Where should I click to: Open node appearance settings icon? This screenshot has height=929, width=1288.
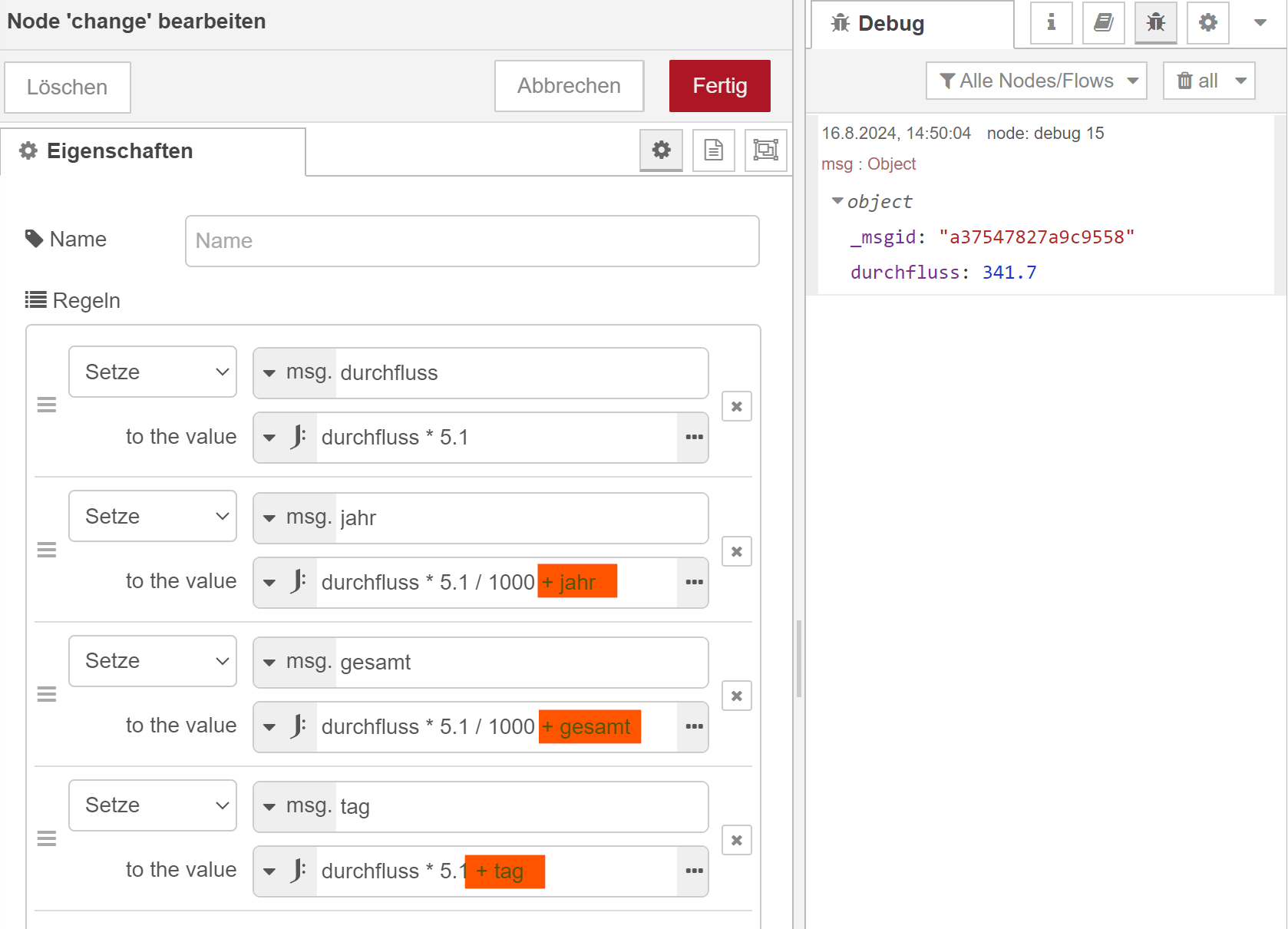[765, 150]
